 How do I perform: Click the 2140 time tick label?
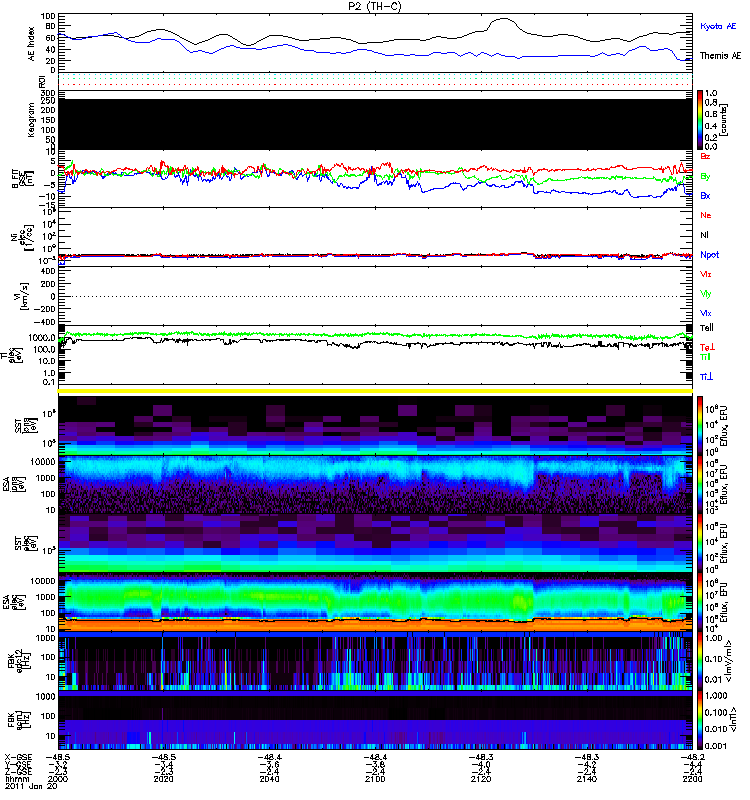coord(586,779)
